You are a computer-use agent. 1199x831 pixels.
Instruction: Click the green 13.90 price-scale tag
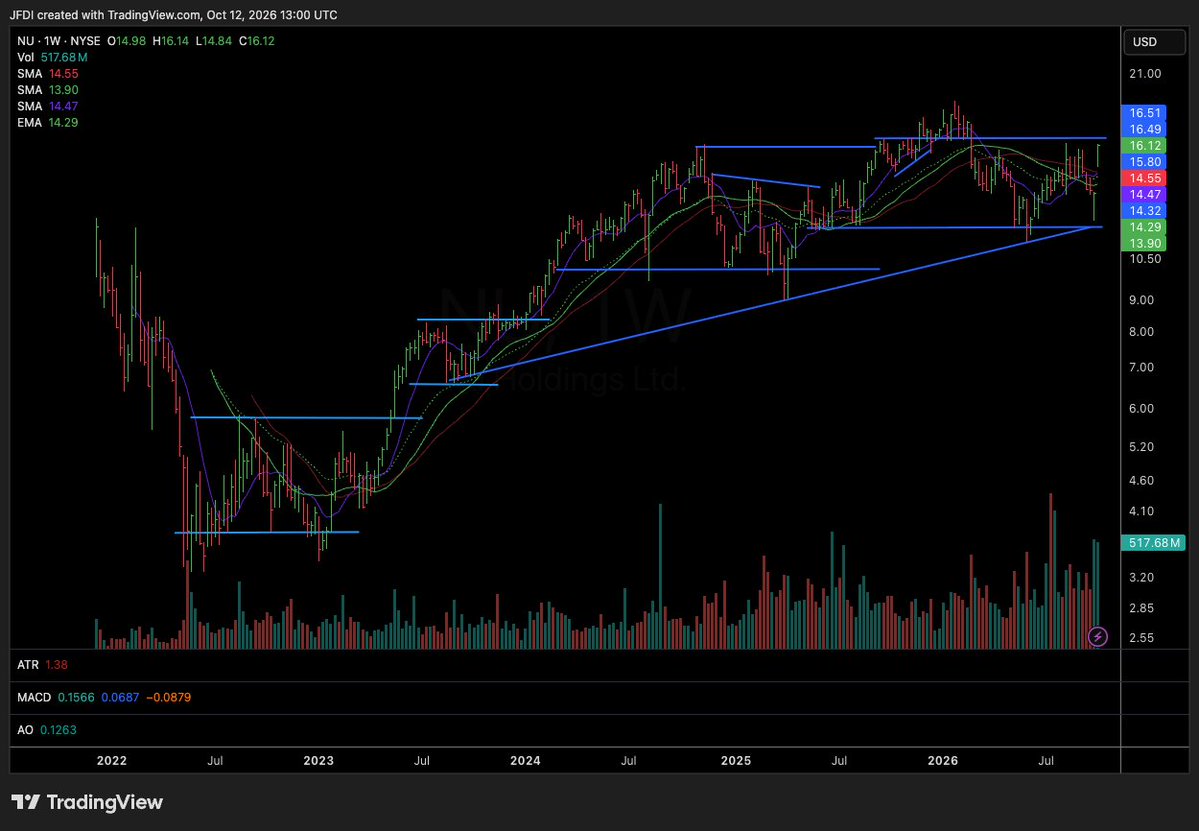point(1144,243)
